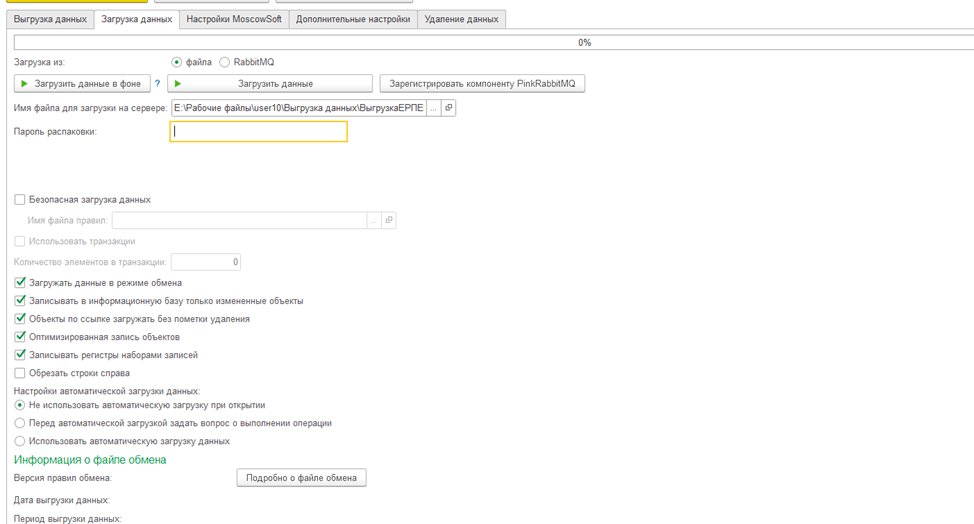
Task: Click "Зарегистрировать компоненту PinkRabbitMQ" button
Action: coord(482,84)
